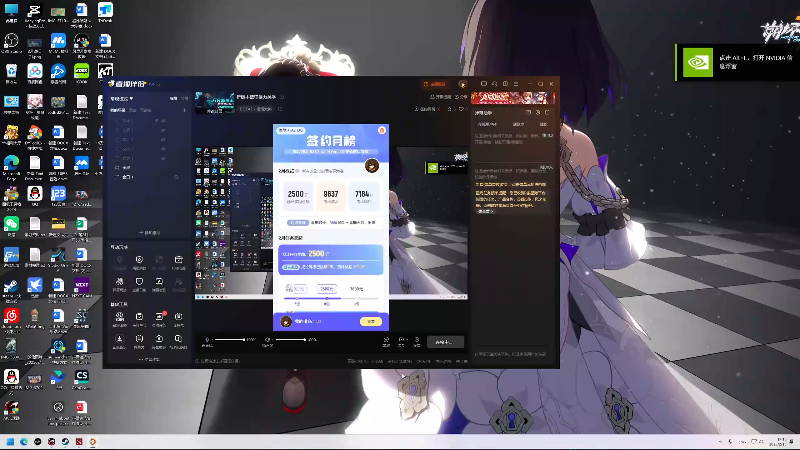Image resolution: width=800 pixels, height=450 pixels.
Task: Open Steam from the taskbar
Action: 65,442
